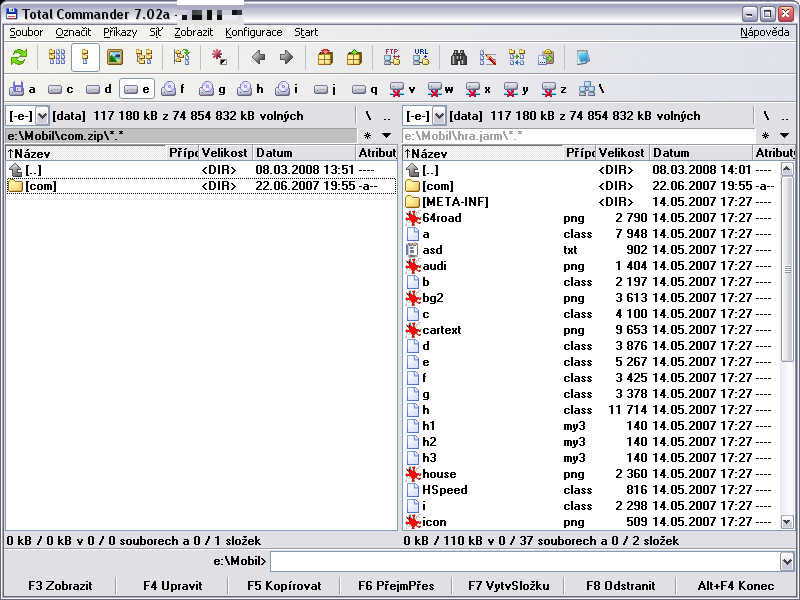800x600 pixels.
Task: Click the red asterisk invert selection icon
Action: point(219,57)
